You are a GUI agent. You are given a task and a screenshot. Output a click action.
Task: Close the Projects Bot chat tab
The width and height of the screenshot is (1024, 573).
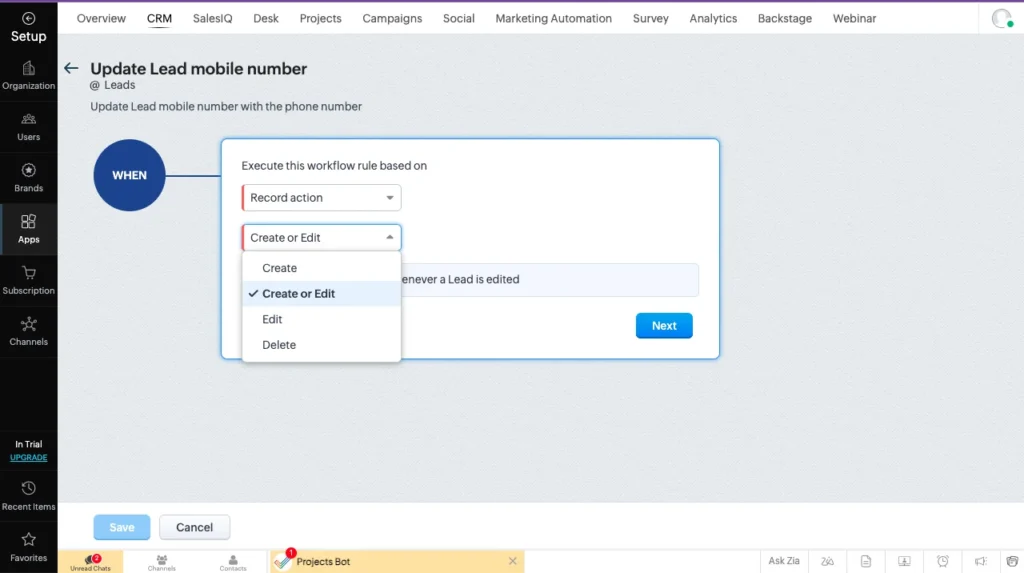513,562
